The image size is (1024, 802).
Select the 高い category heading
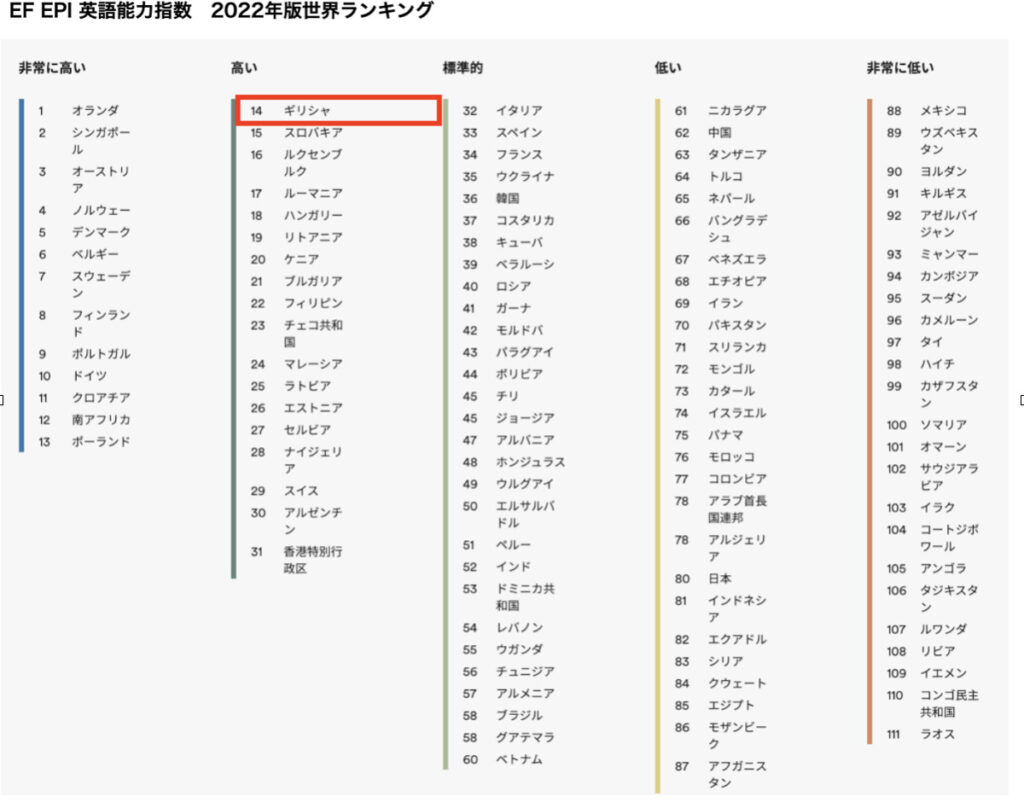click(x=244, y=68)
